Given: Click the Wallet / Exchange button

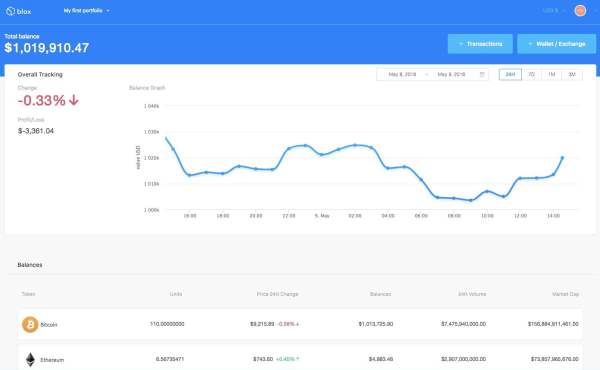Looking at the screenshot, I should click(556, 44).
